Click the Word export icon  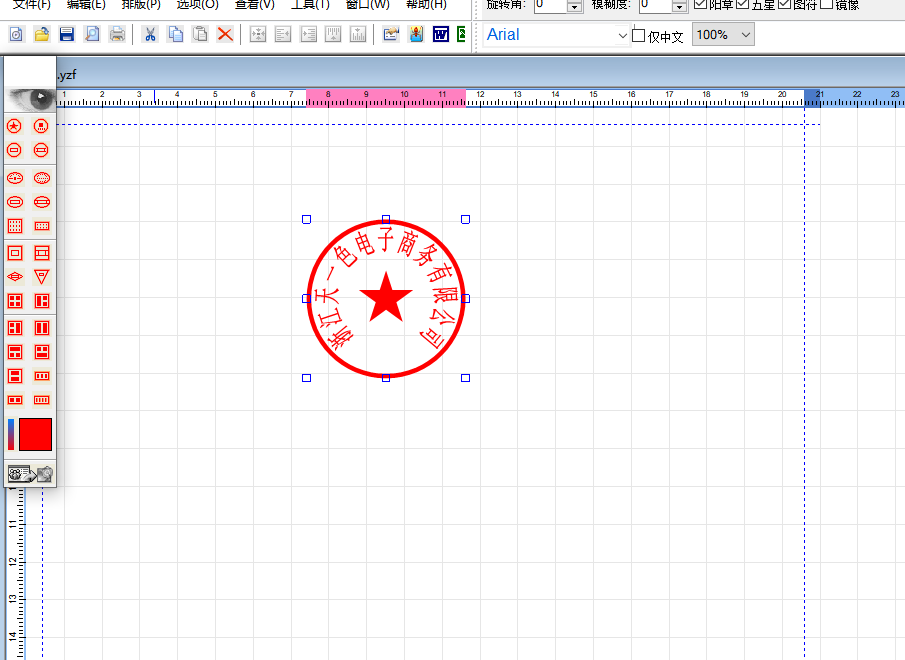point(441,35)
